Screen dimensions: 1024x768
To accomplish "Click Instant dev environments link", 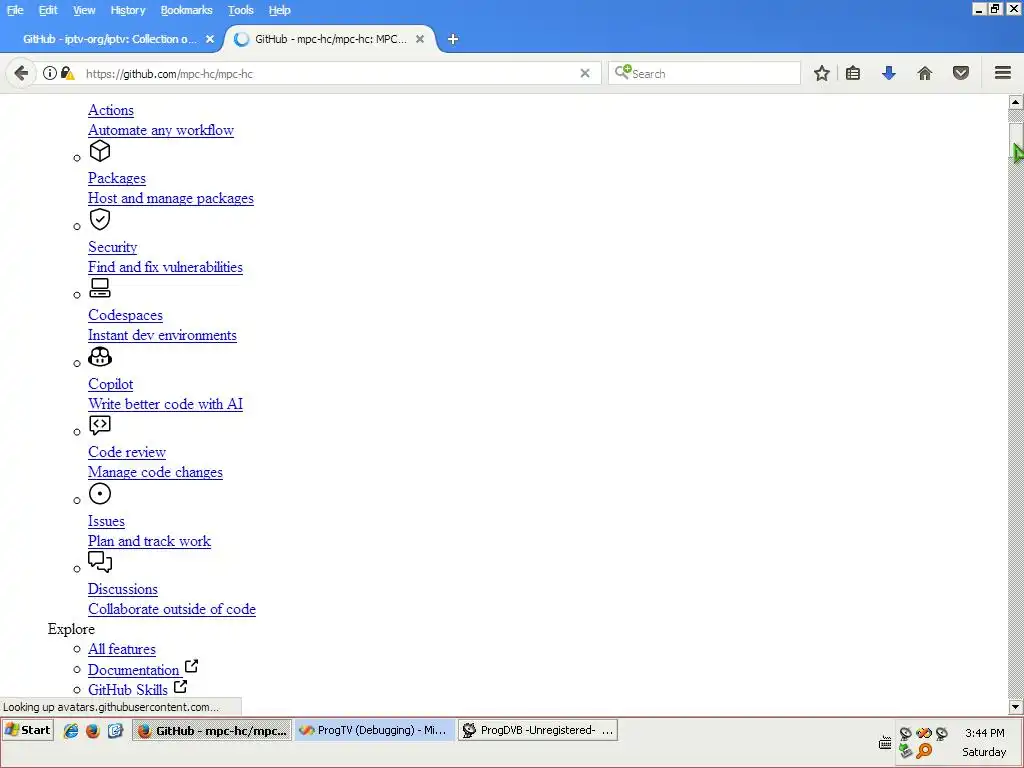I will pos(163,335).
